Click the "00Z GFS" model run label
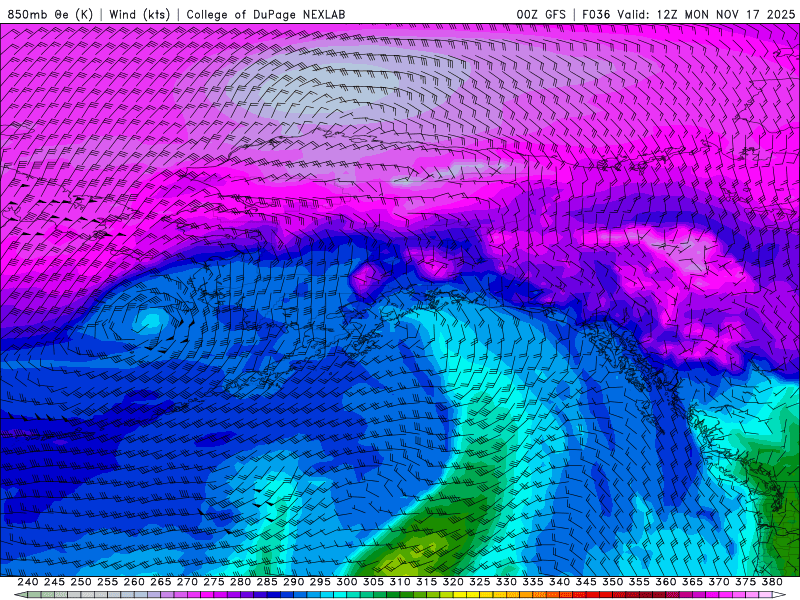Viewport: 800px width, 600px height. click(541, 14)
